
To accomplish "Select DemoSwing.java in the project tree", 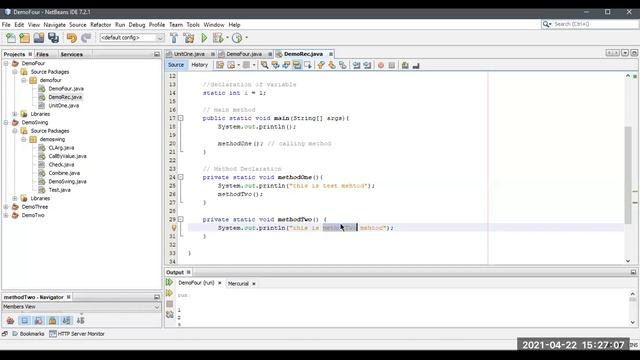I will [x=67, y=182].
